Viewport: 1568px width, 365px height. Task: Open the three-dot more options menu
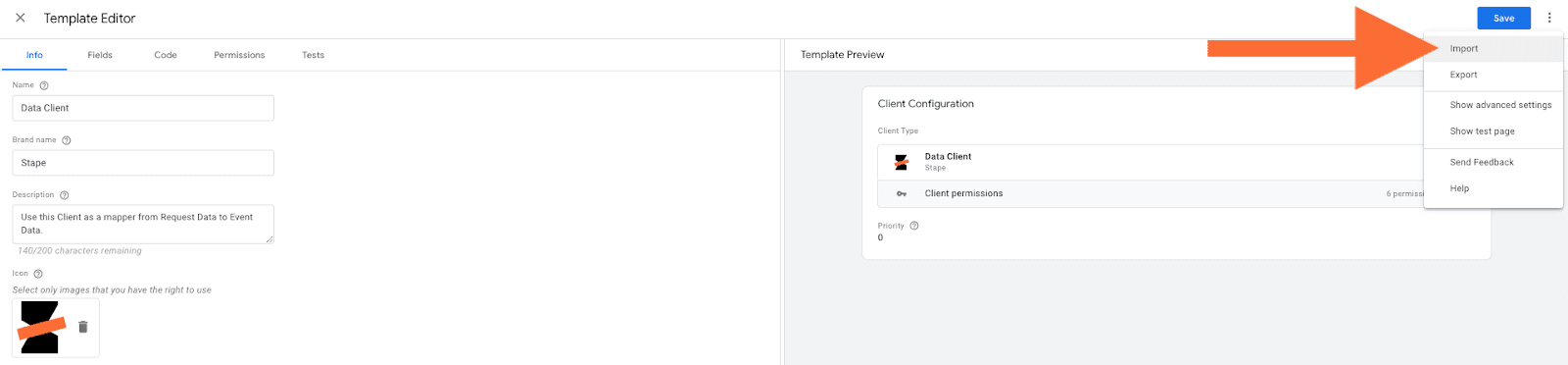coord(1549,18)
